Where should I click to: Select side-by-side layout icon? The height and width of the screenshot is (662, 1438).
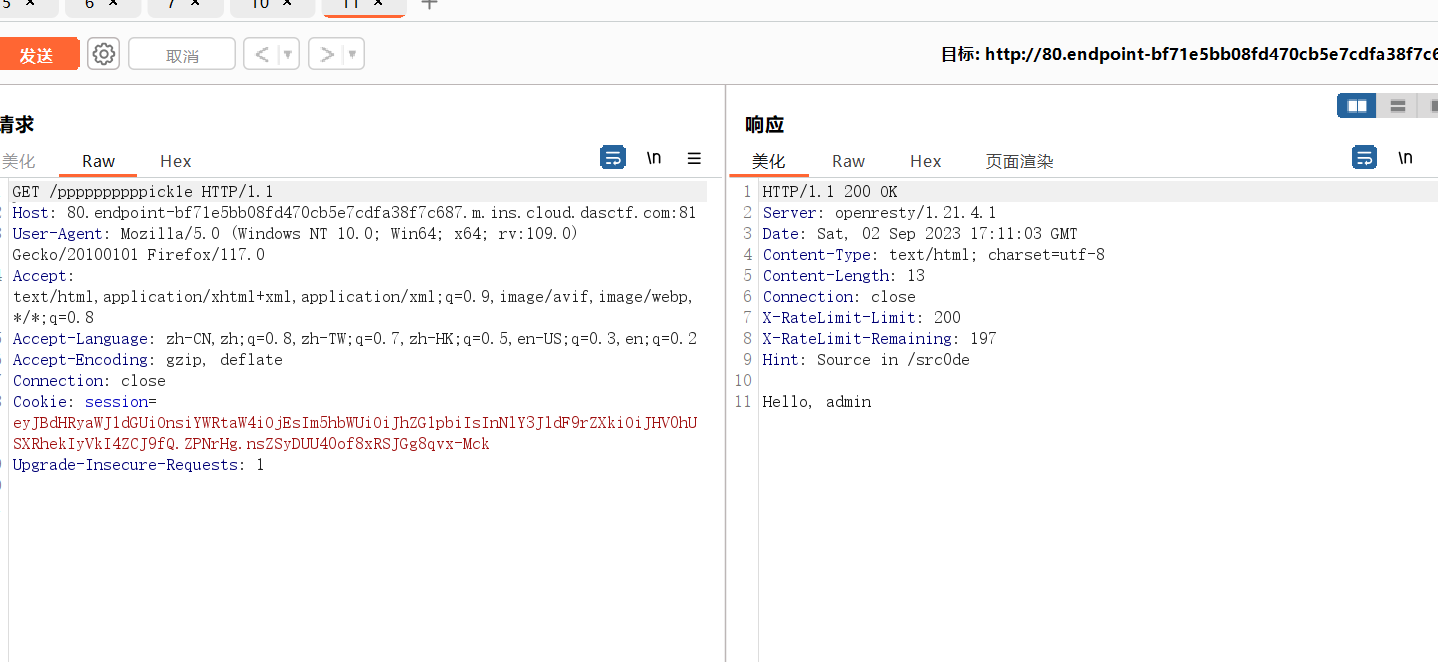1356,105
